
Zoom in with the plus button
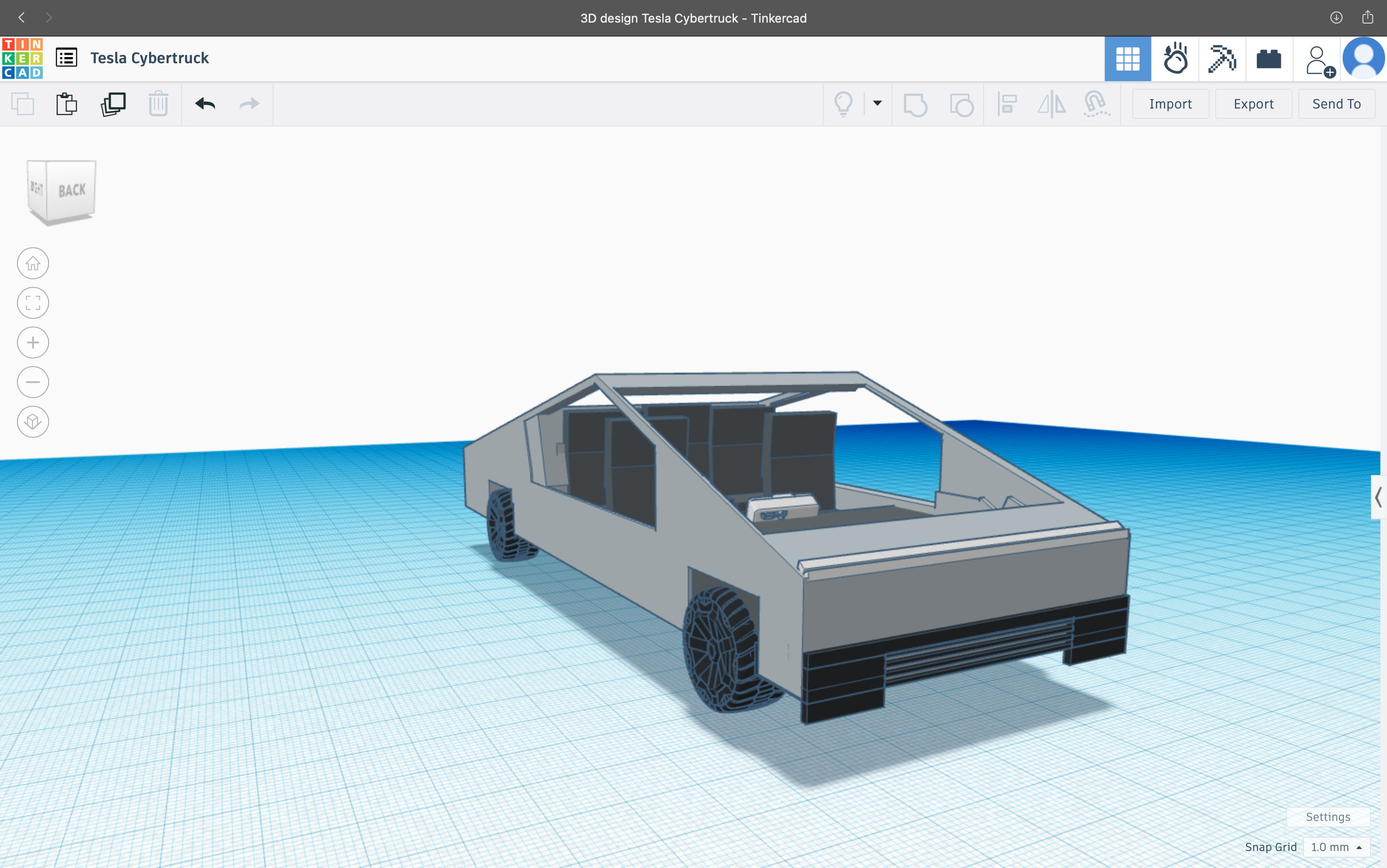pos(33,343)
